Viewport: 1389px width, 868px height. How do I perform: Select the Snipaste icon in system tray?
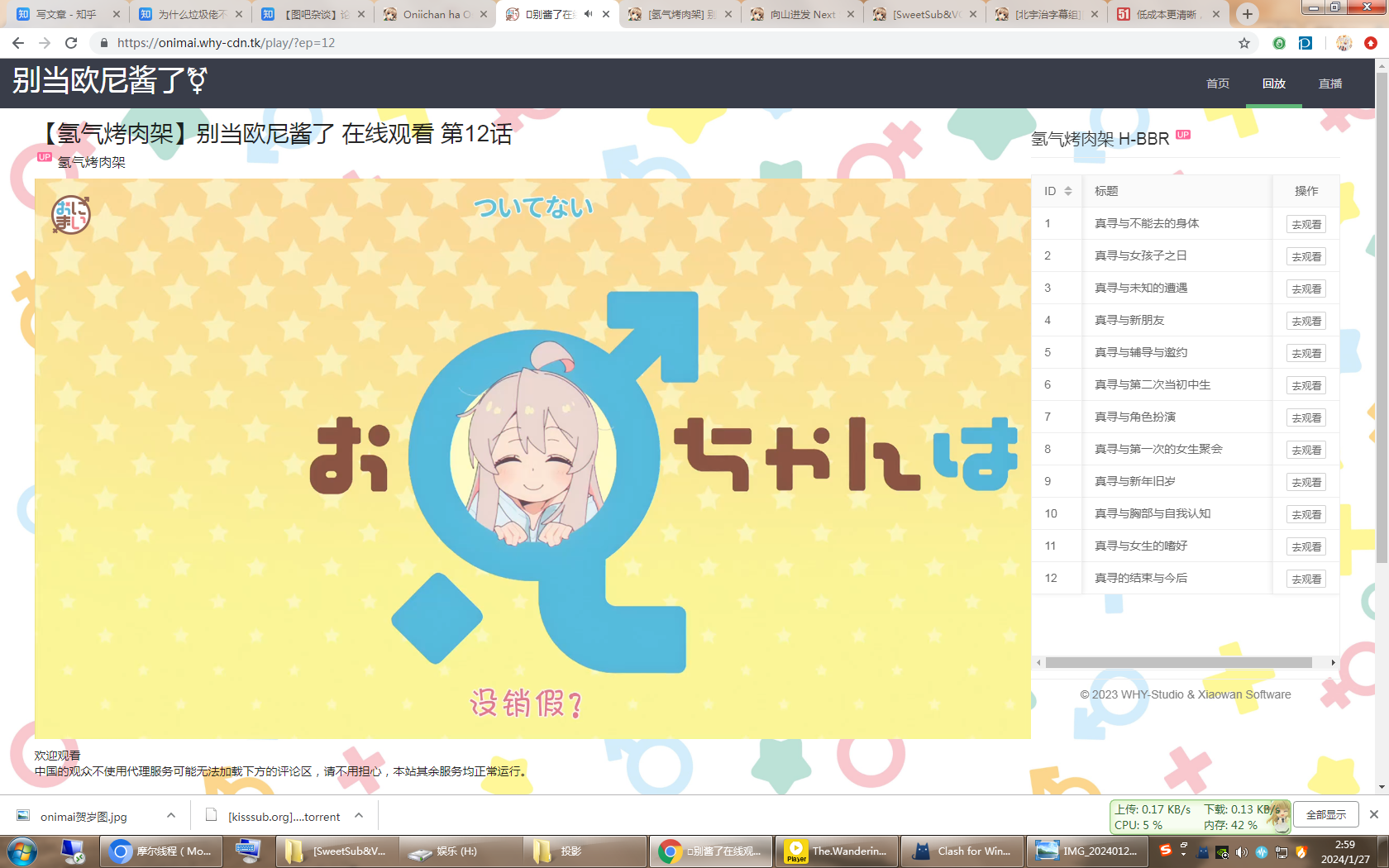(x=1165, y=851)
